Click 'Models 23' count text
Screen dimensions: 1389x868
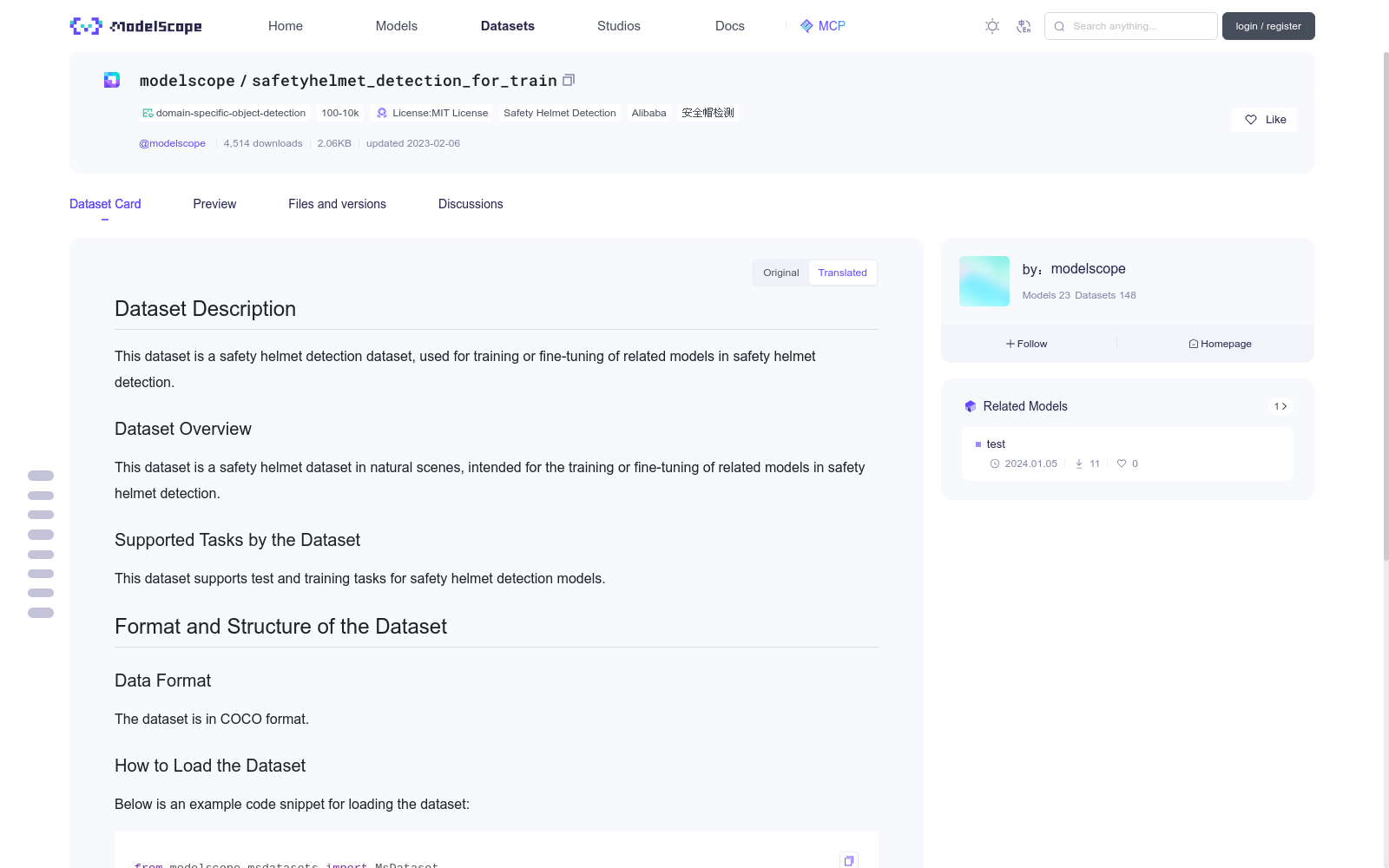1046,295
